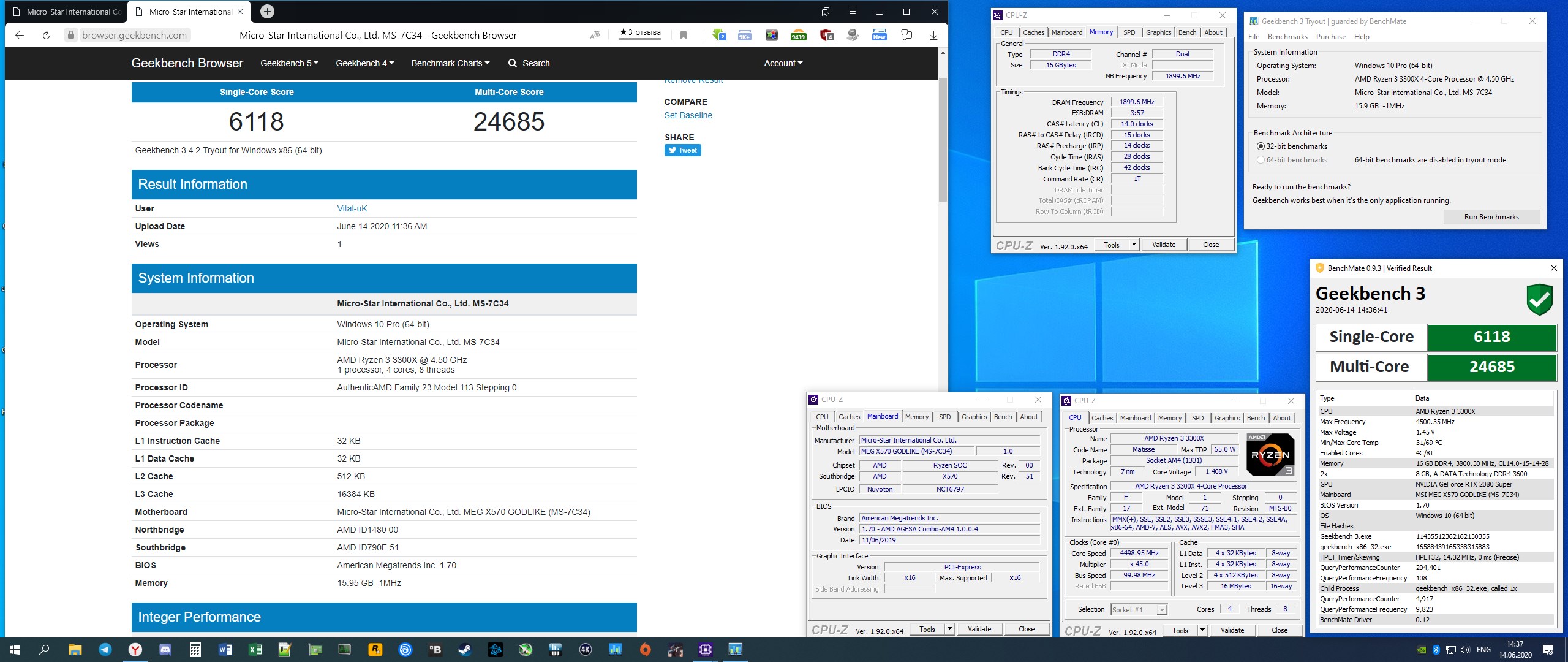Click the browser back arrow
Viewport: 1568px width, 662px height.
tap(20, 35)
